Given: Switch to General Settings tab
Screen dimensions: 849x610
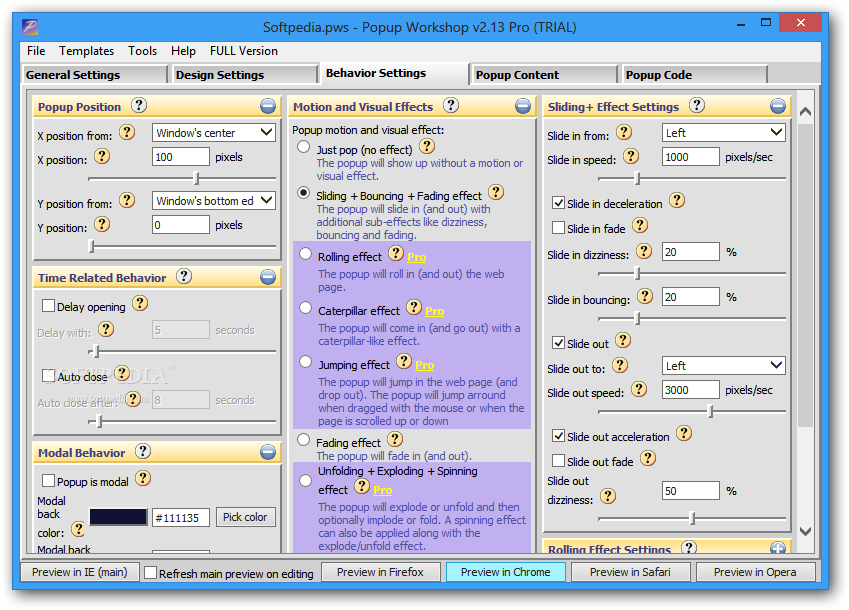Looking at the screenshot, I should (x=95, y=75).
